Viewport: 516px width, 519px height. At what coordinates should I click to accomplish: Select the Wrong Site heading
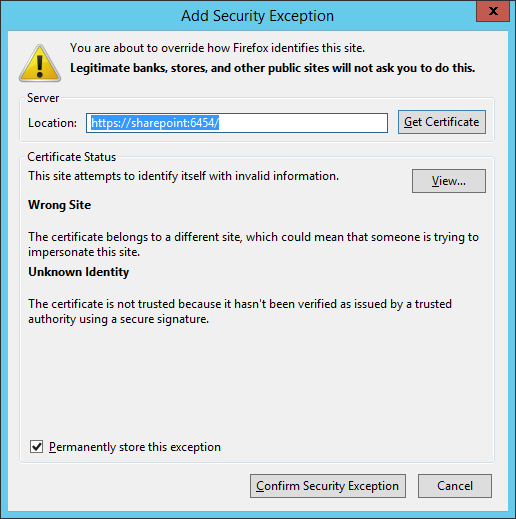click(x=59, y=205)
